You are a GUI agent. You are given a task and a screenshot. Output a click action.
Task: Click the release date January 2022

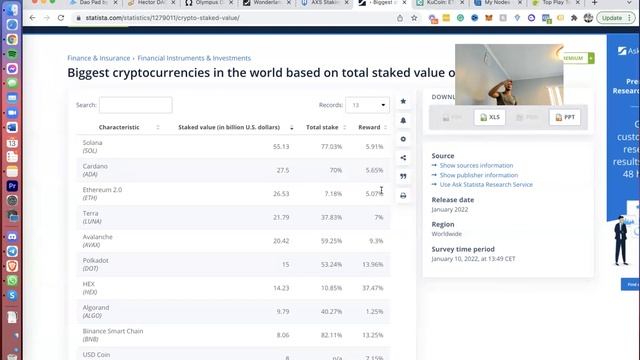[450, 209]
